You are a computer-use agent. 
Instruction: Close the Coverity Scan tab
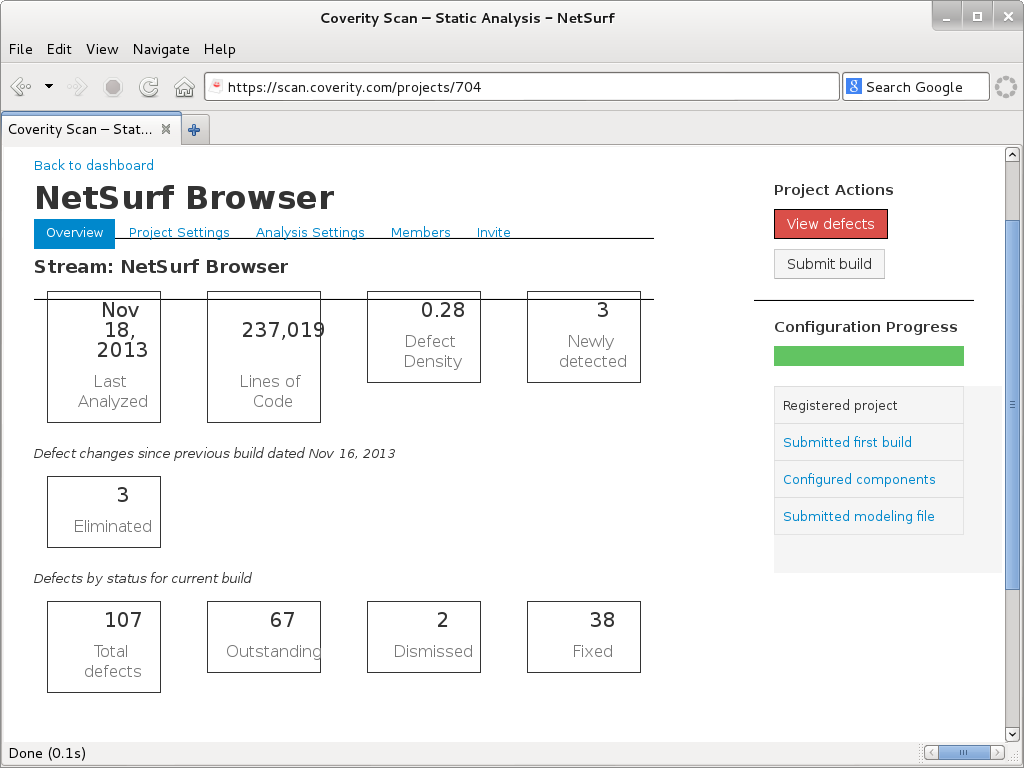click(x=166, y=129)
